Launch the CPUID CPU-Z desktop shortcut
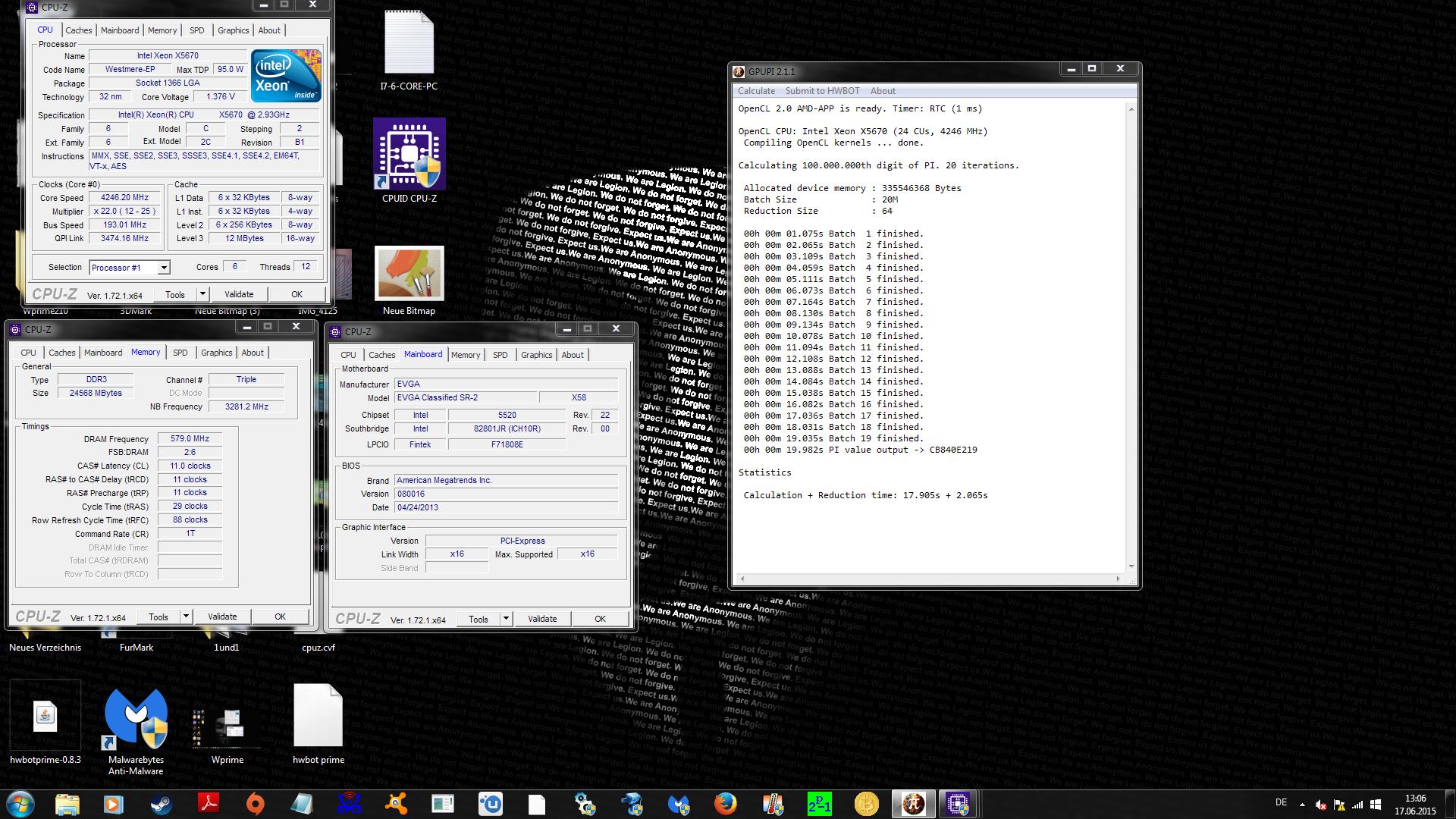The height and width of the screenshot is (819, 1456). coord(409,159)
